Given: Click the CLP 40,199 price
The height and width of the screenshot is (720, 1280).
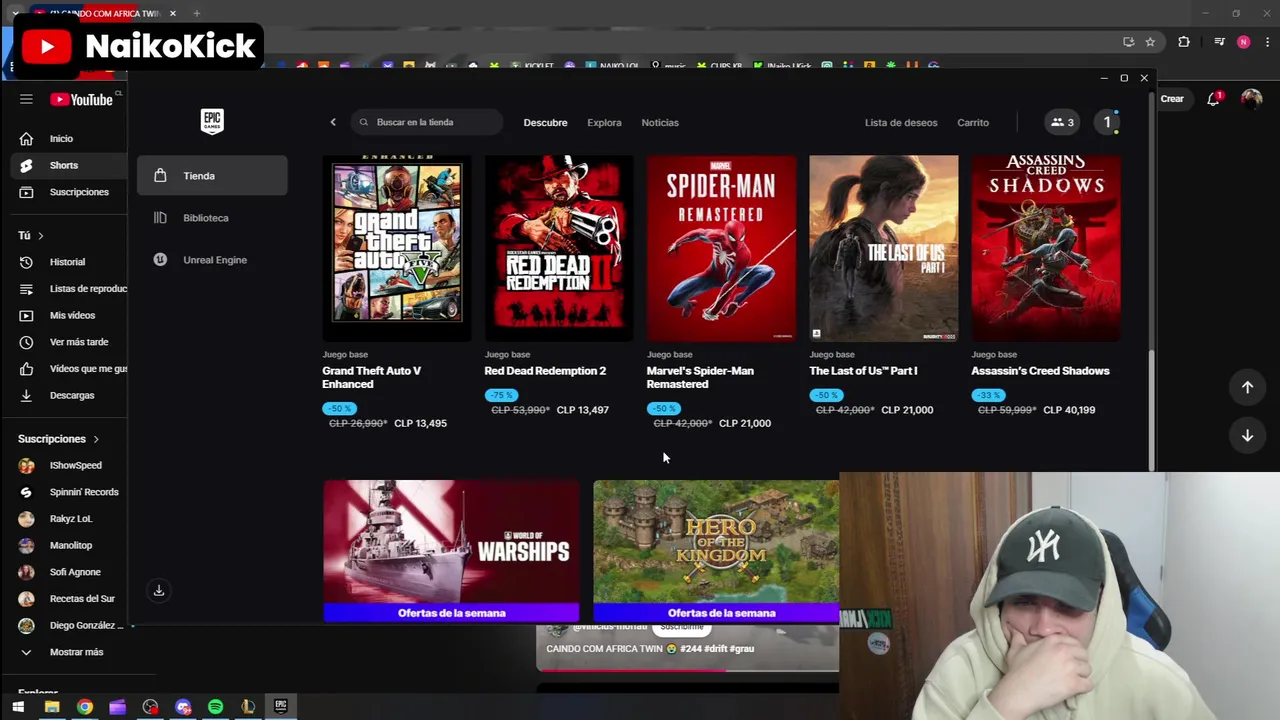Looking at the screenshot, I should [1069, 410].
